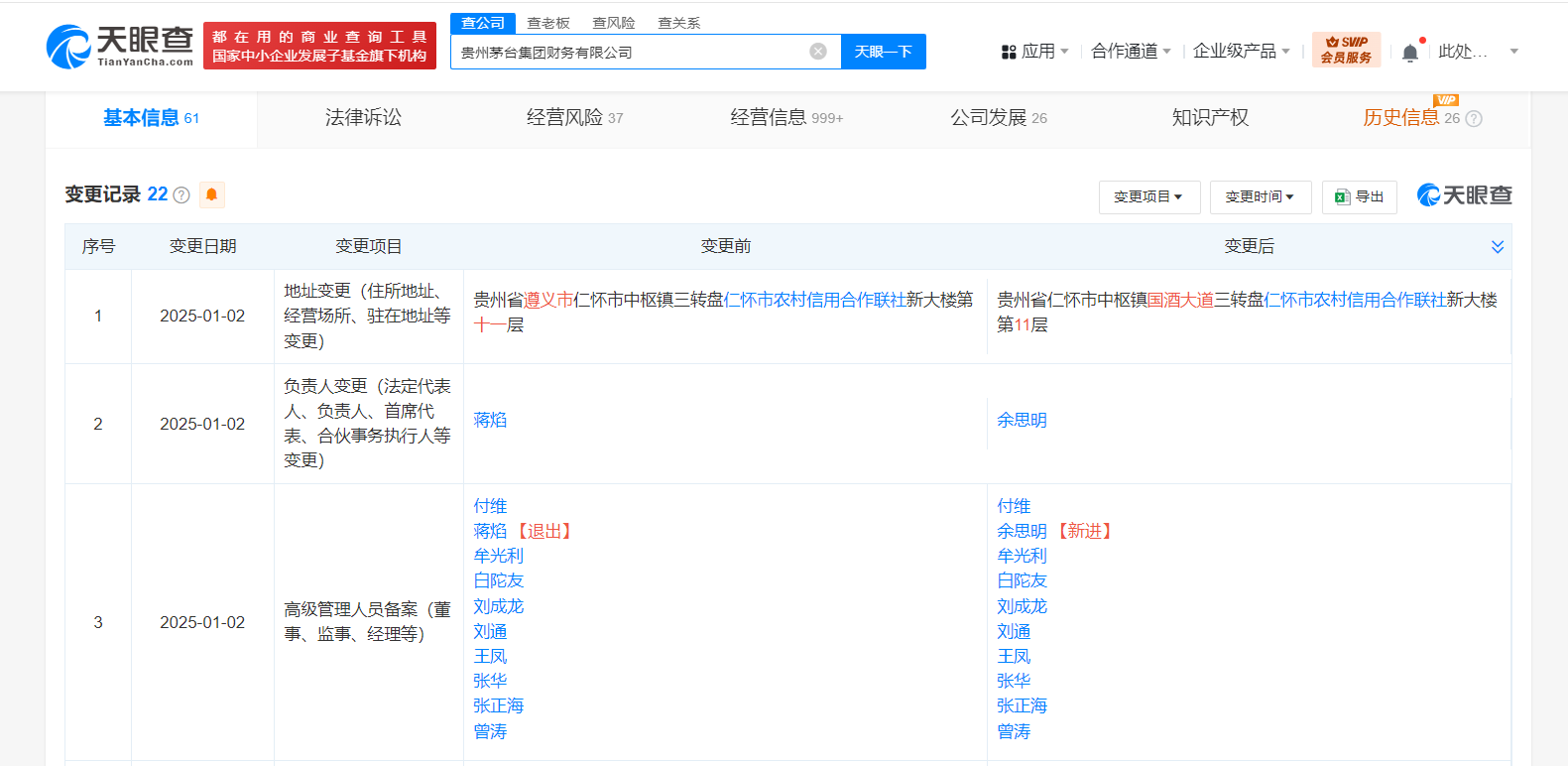Open 蒋焰 marked 退出 in row 3
1568x766 pixels.
pyautogui.click(x=490, y=532)
